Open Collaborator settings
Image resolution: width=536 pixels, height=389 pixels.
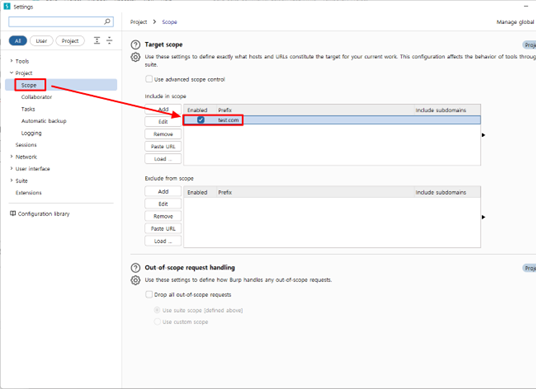37,97
